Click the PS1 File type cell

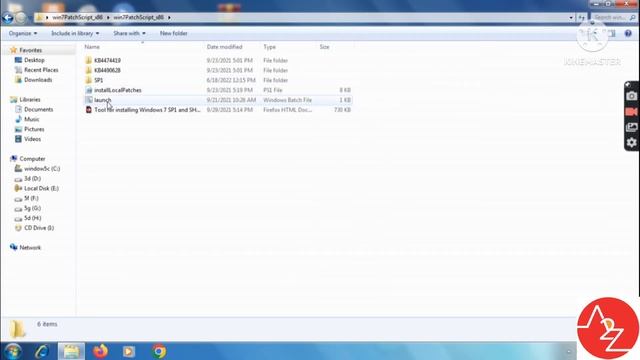(273, 90)
